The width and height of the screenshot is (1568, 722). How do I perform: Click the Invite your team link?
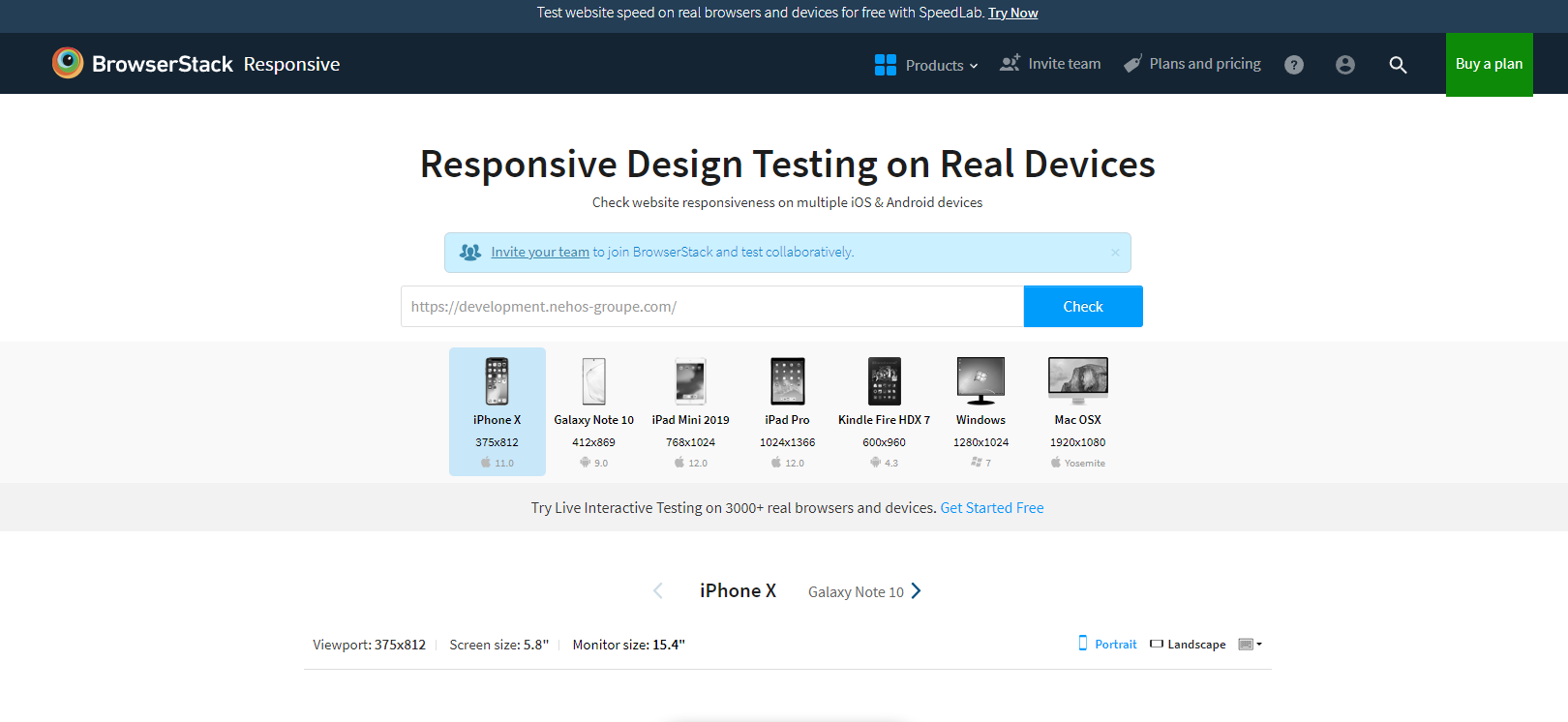click(x=540, y=252)
